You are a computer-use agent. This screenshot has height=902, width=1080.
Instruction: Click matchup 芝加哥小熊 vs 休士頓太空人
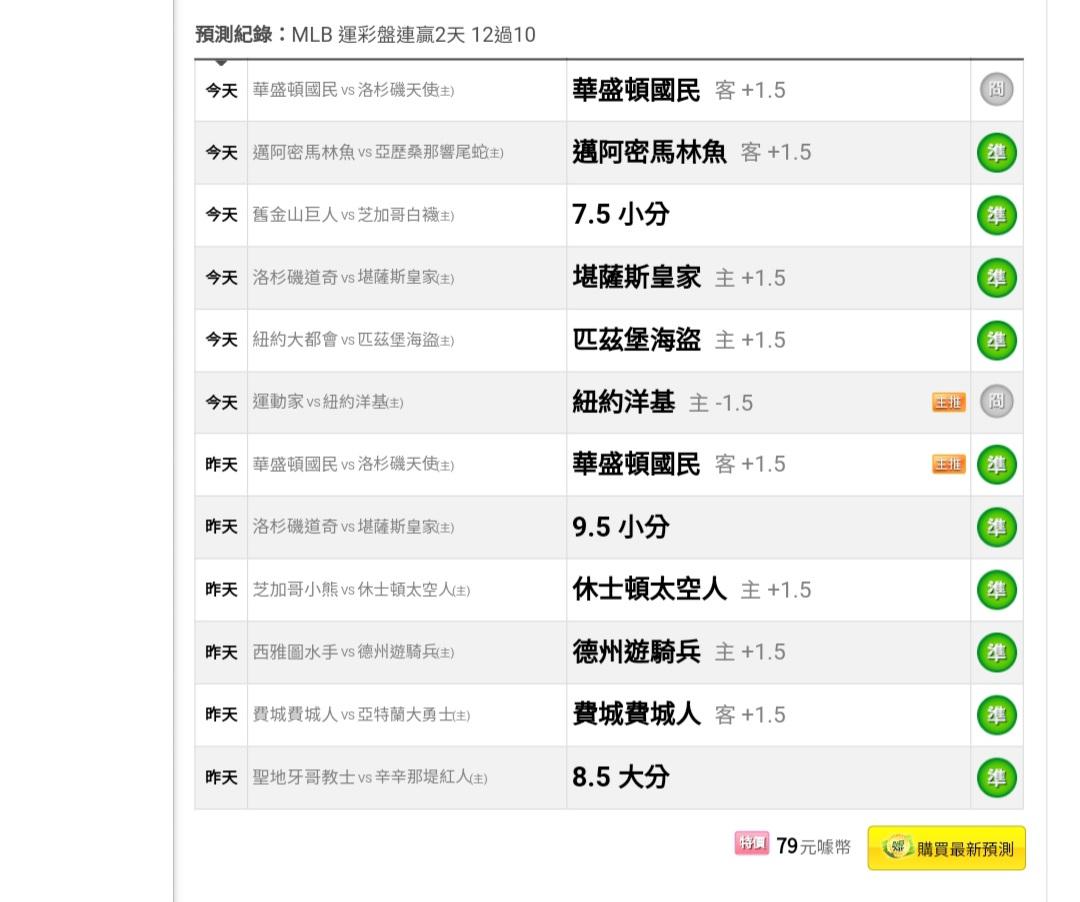coord(361,590)
